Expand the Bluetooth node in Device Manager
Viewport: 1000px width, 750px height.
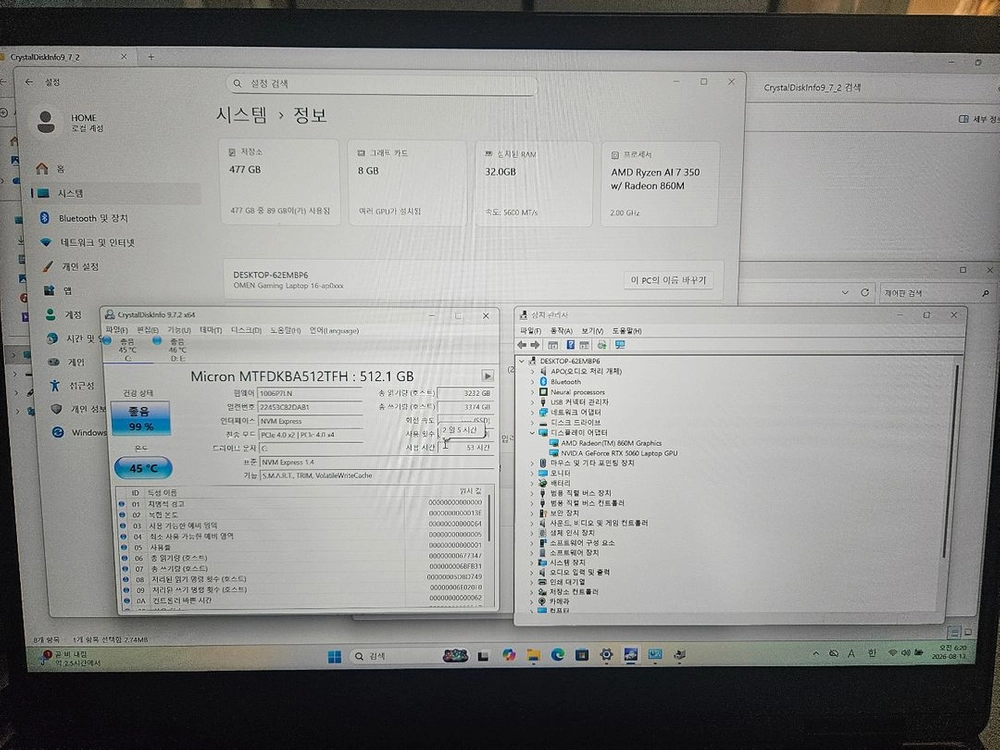pos(533,381)
